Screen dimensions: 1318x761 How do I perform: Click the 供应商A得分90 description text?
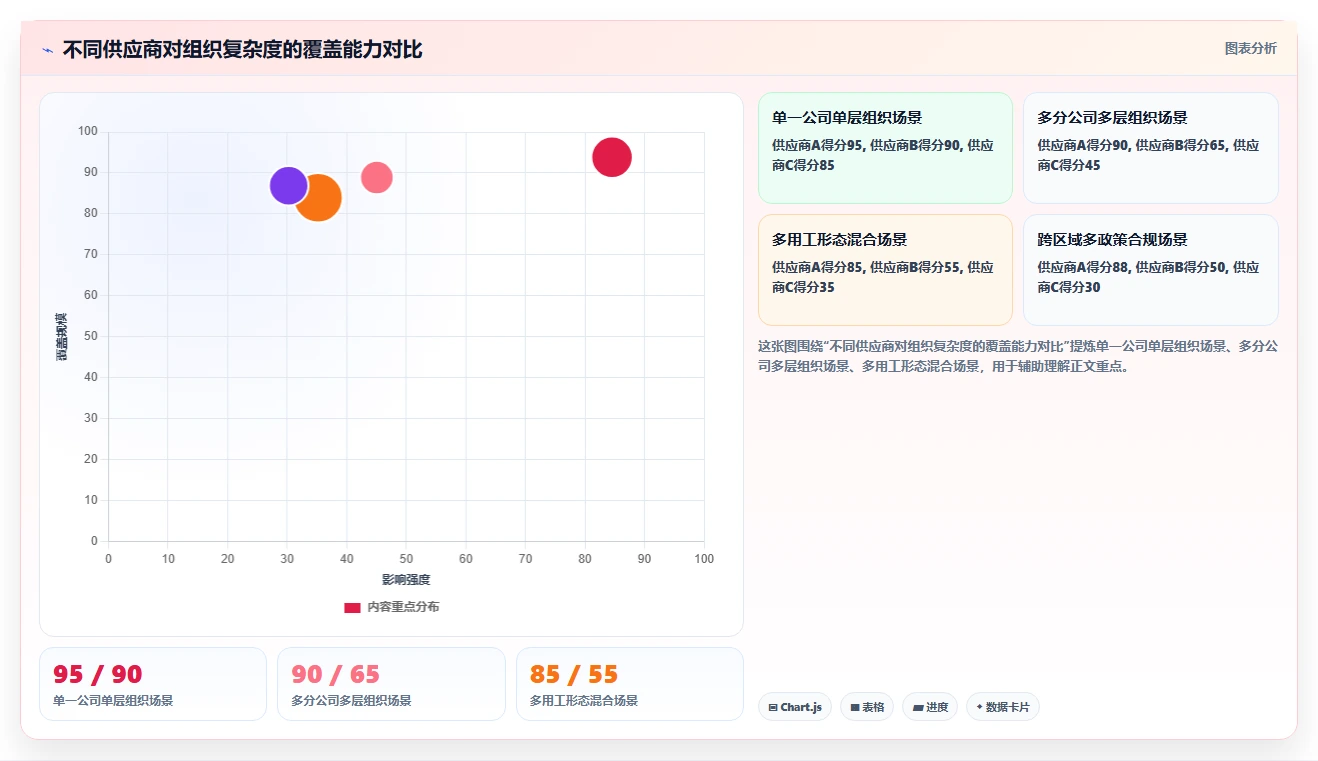[x=1148, y=155]
